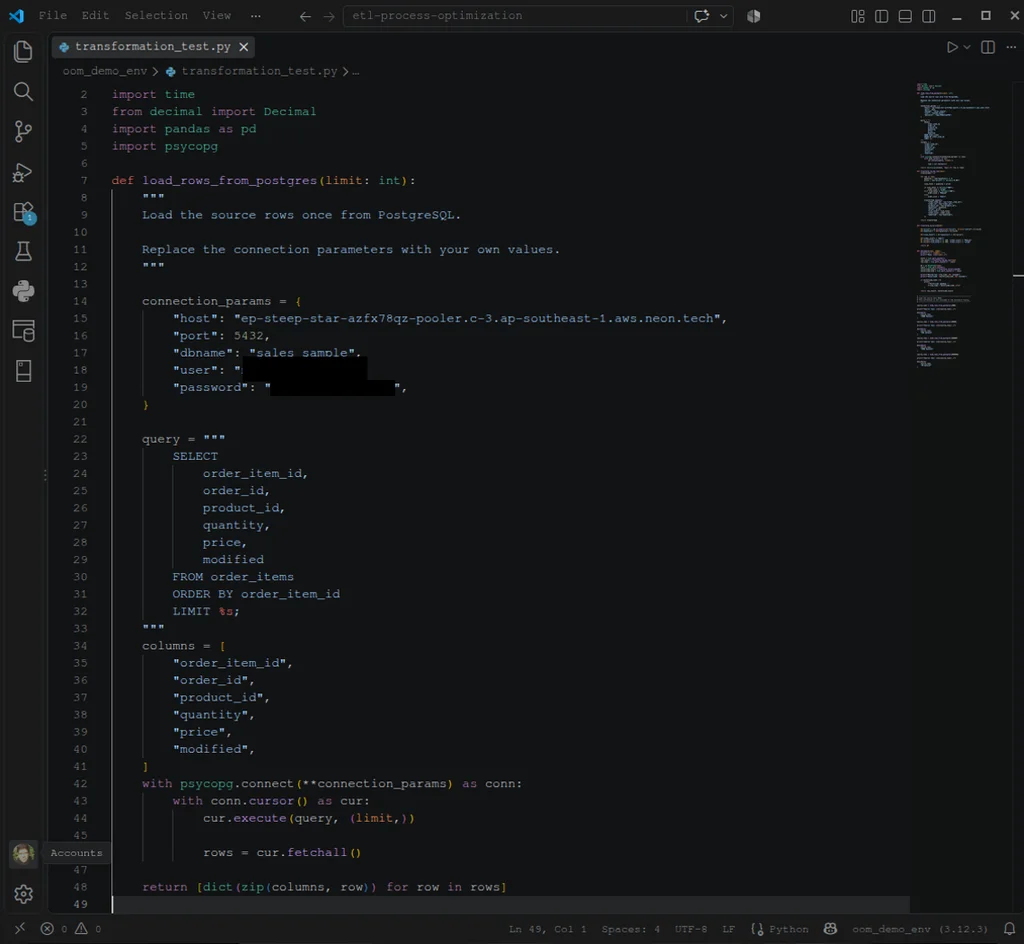Viewport: 1024px width, 944px height.
Task: Open the database explorer icon in activity bar
Action: pyautogui.click(x=23, y=331)
